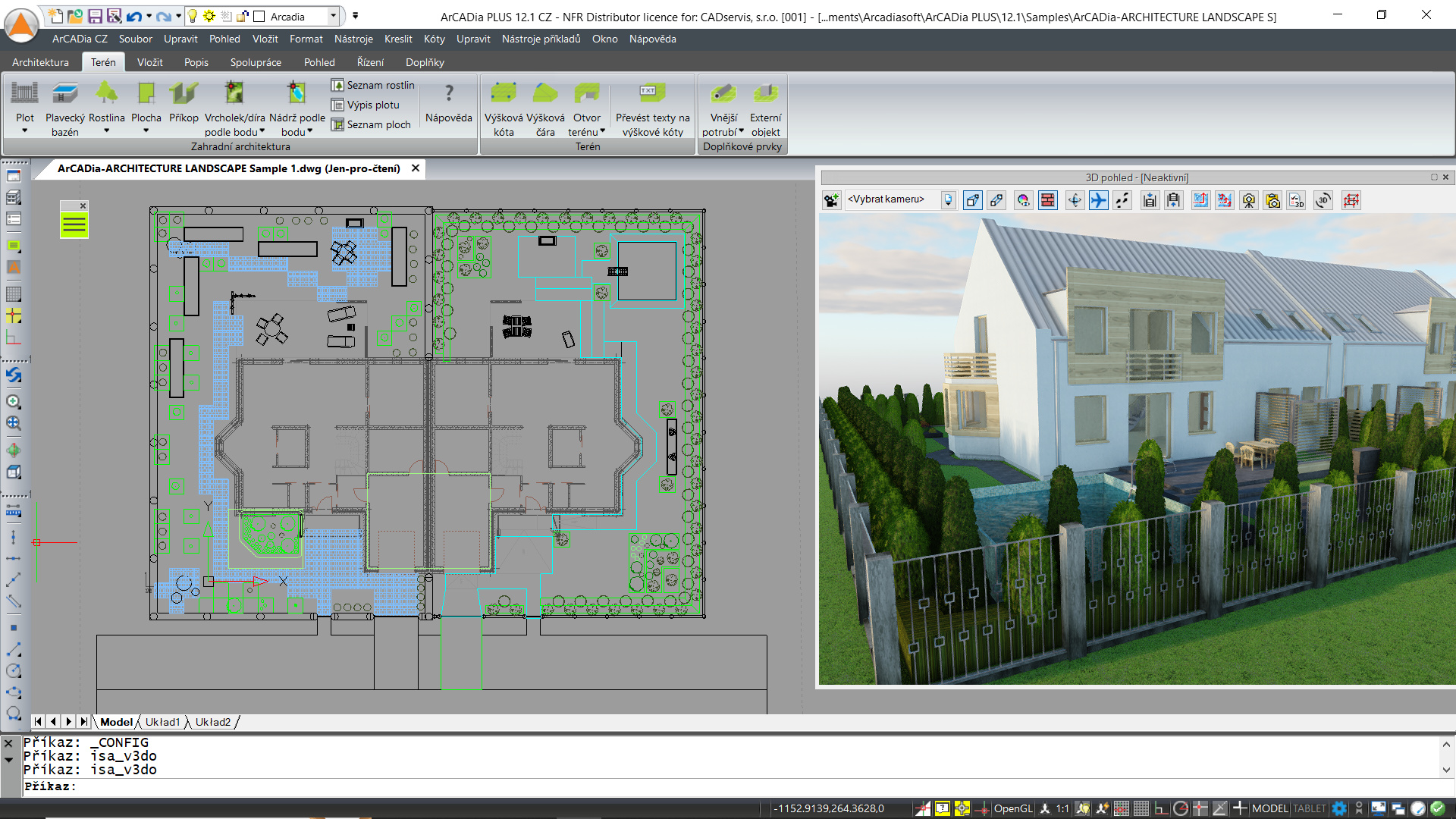This screenshot has height=819, width=1456.
Task: Expand the Vnější potrubí dropdown
Action: coord(741,131)
